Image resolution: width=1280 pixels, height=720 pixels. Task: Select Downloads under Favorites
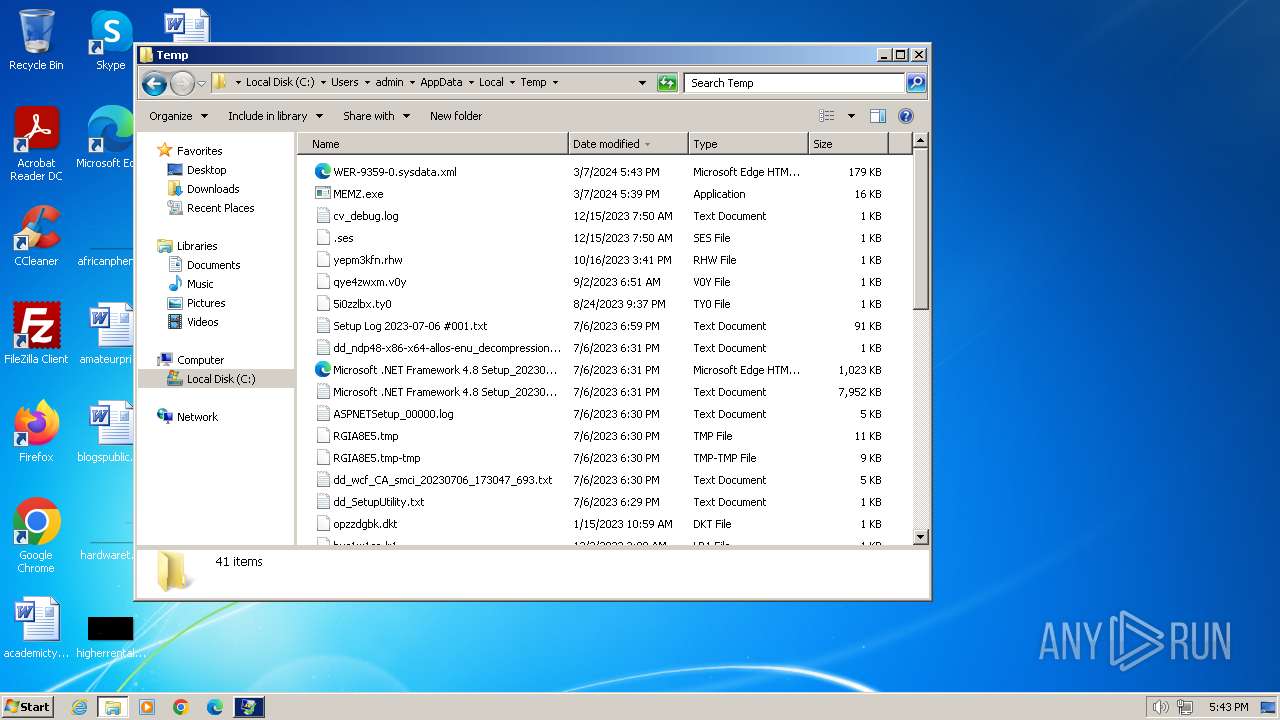click(213, 189)
